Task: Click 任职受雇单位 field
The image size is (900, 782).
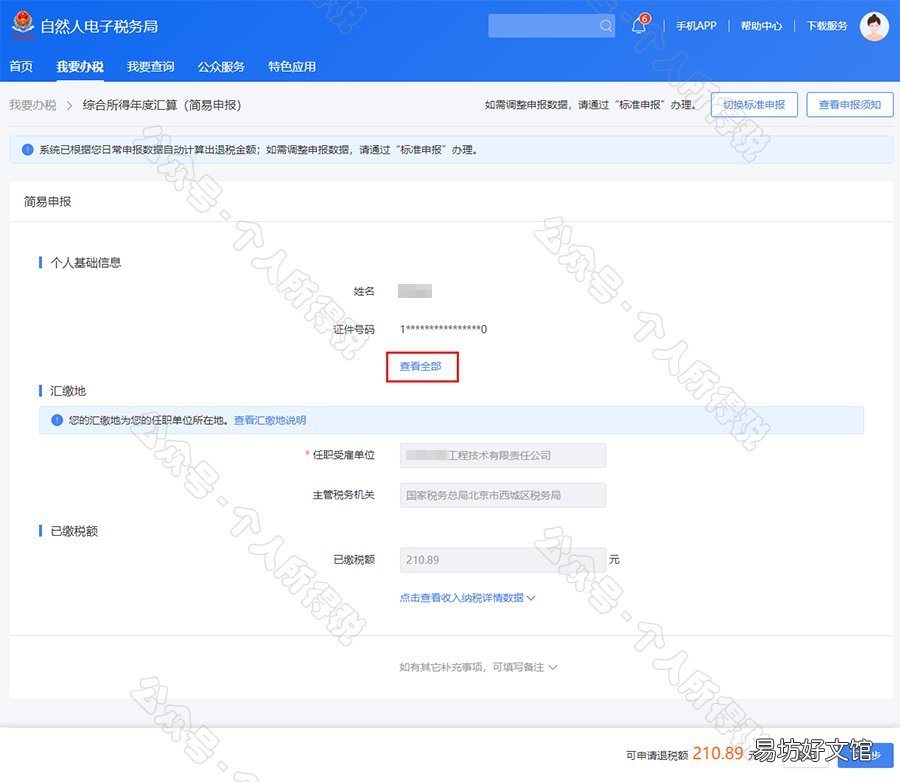Action: [x=503, y=455]
